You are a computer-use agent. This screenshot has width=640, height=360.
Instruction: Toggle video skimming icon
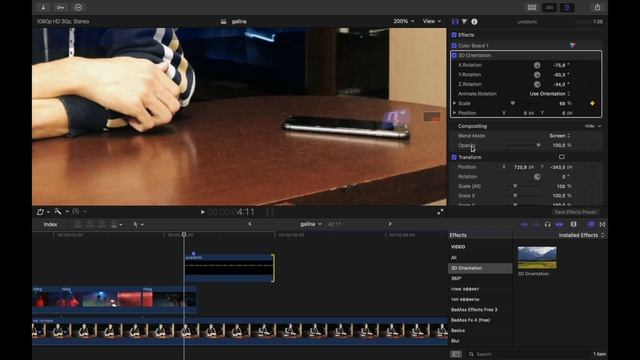(x=524, y=224)
